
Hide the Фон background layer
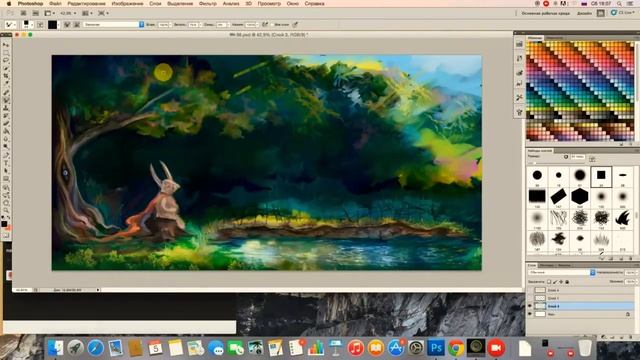530,314
